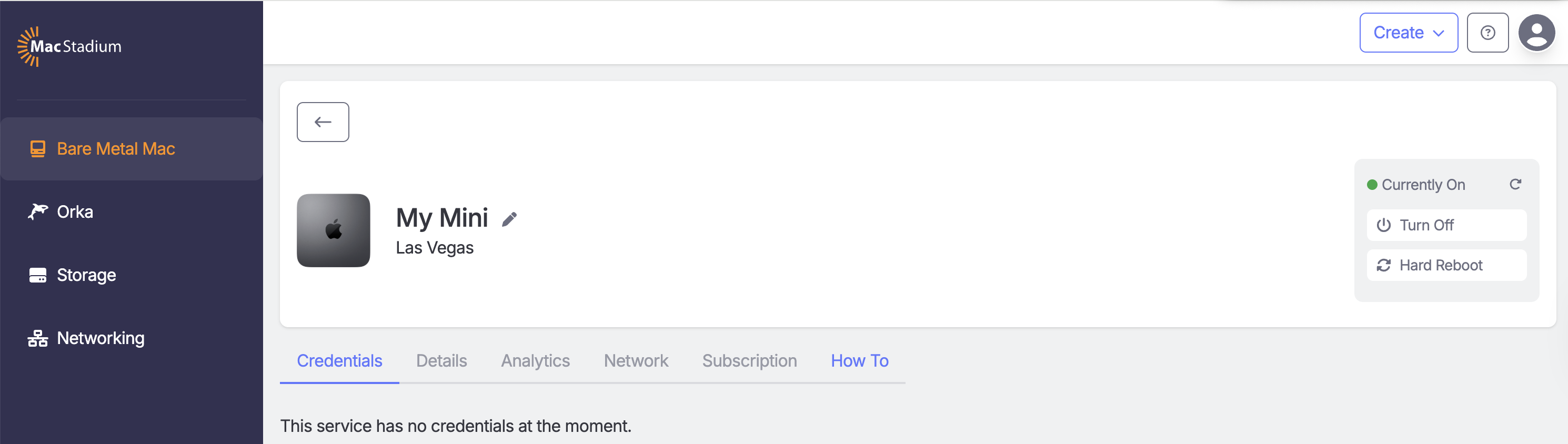Image resolution: width=1568 pixels, height=444 pixels.
Task: Turn Off the Mac mini
Action: [x=1446, y=225]
